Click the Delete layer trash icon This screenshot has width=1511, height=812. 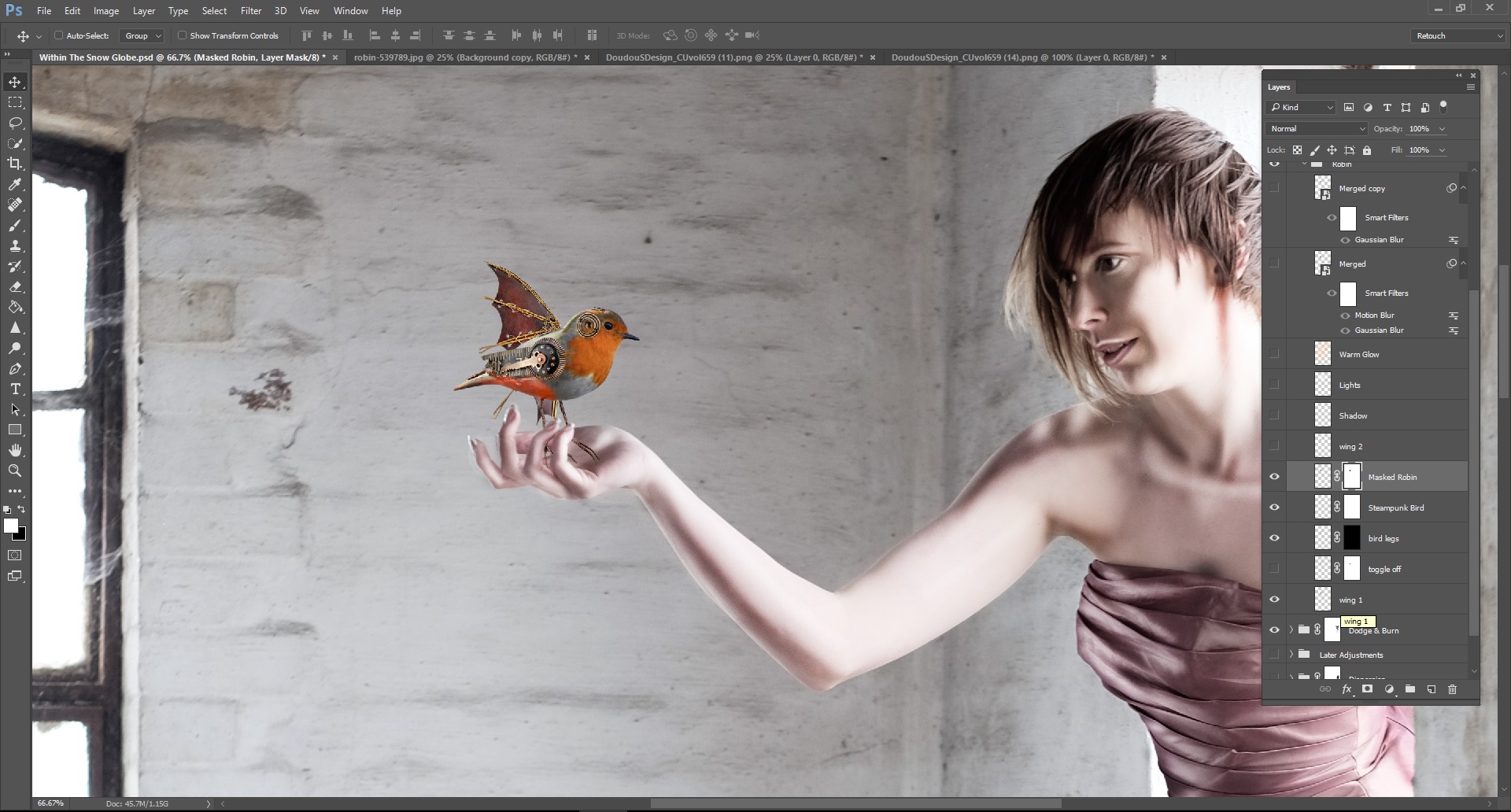coord(1452,689)
